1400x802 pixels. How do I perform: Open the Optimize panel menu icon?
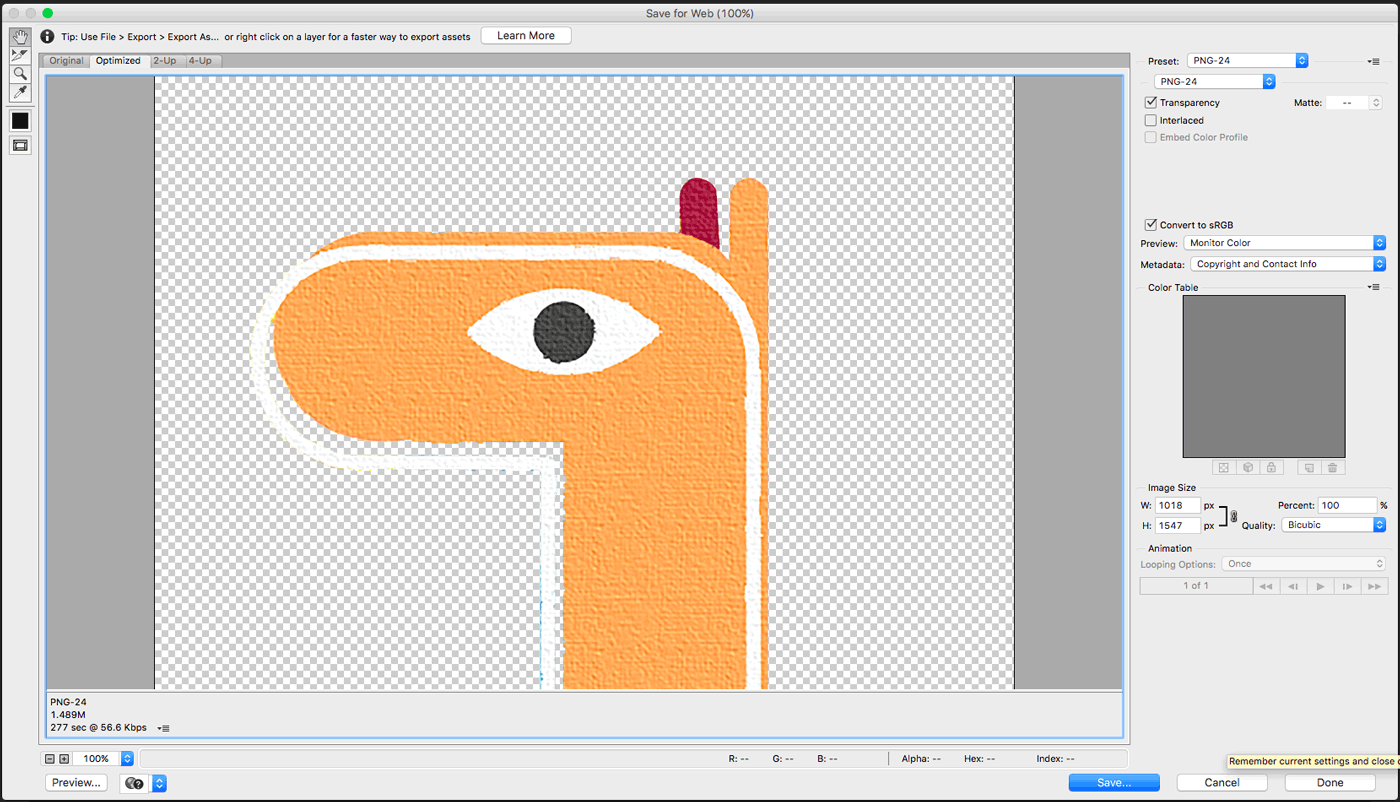pyautogui.click(x=1374, y=62)
